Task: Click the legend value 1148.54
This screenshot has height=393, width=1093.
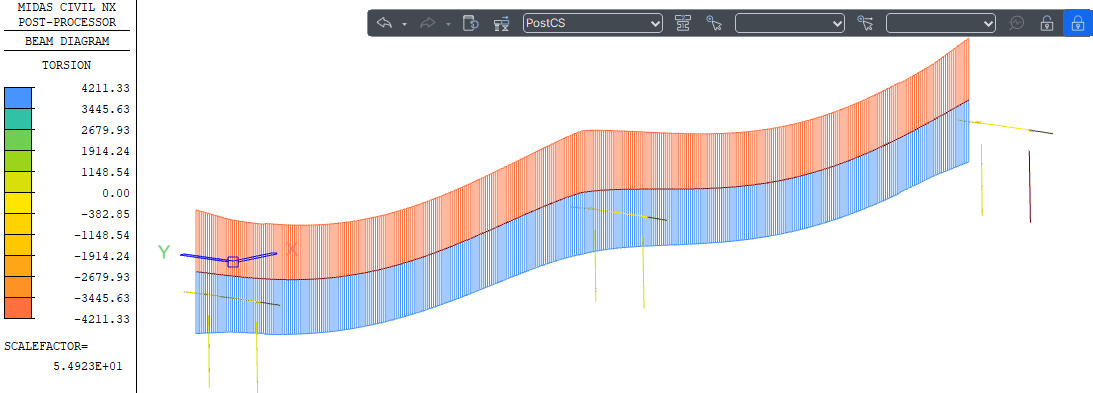Action: click(x=106, y=172)
